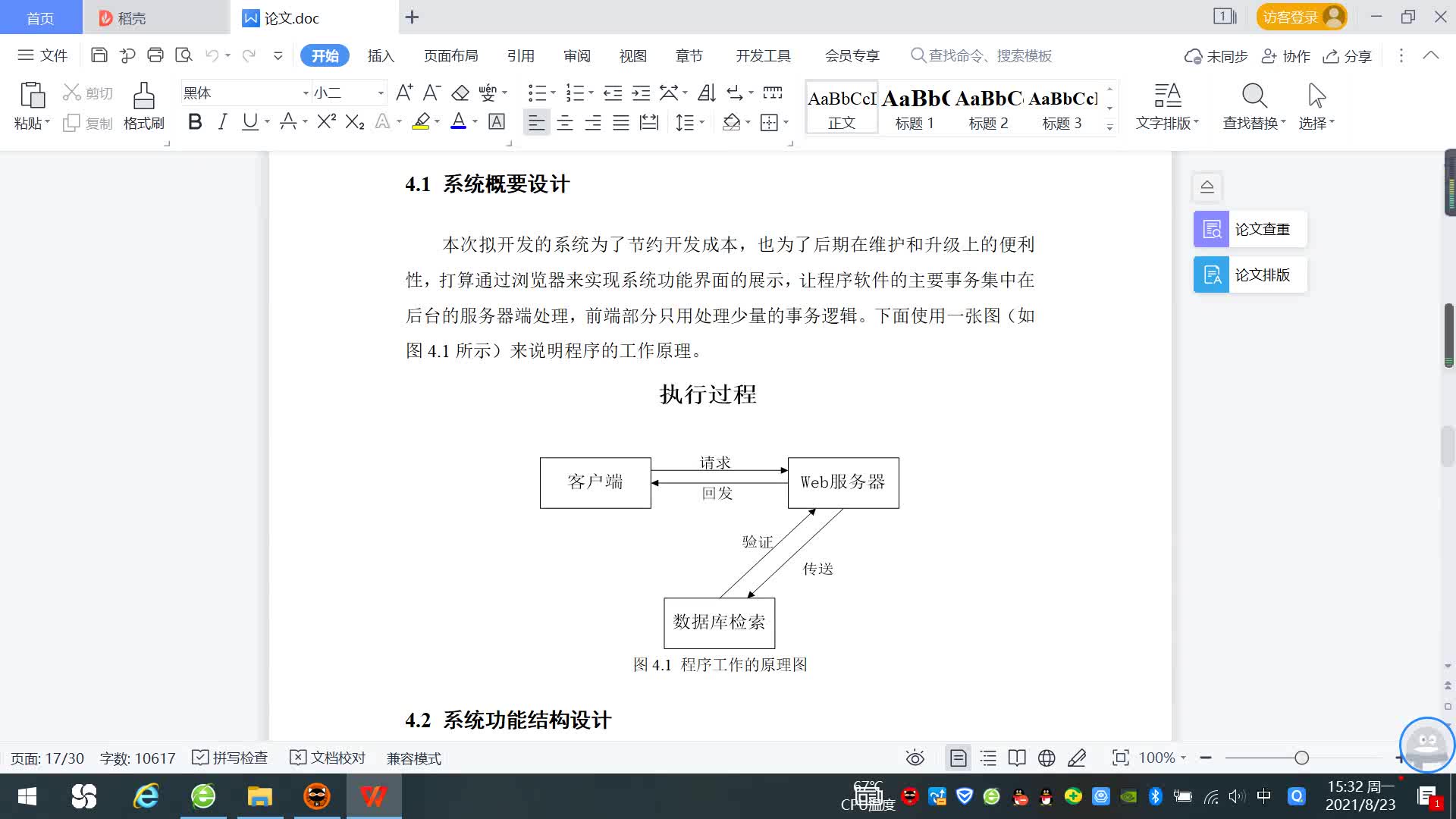Switch to outline view in status bar
The height and width of the screenshot is (819, 1456).
point(988,758)
